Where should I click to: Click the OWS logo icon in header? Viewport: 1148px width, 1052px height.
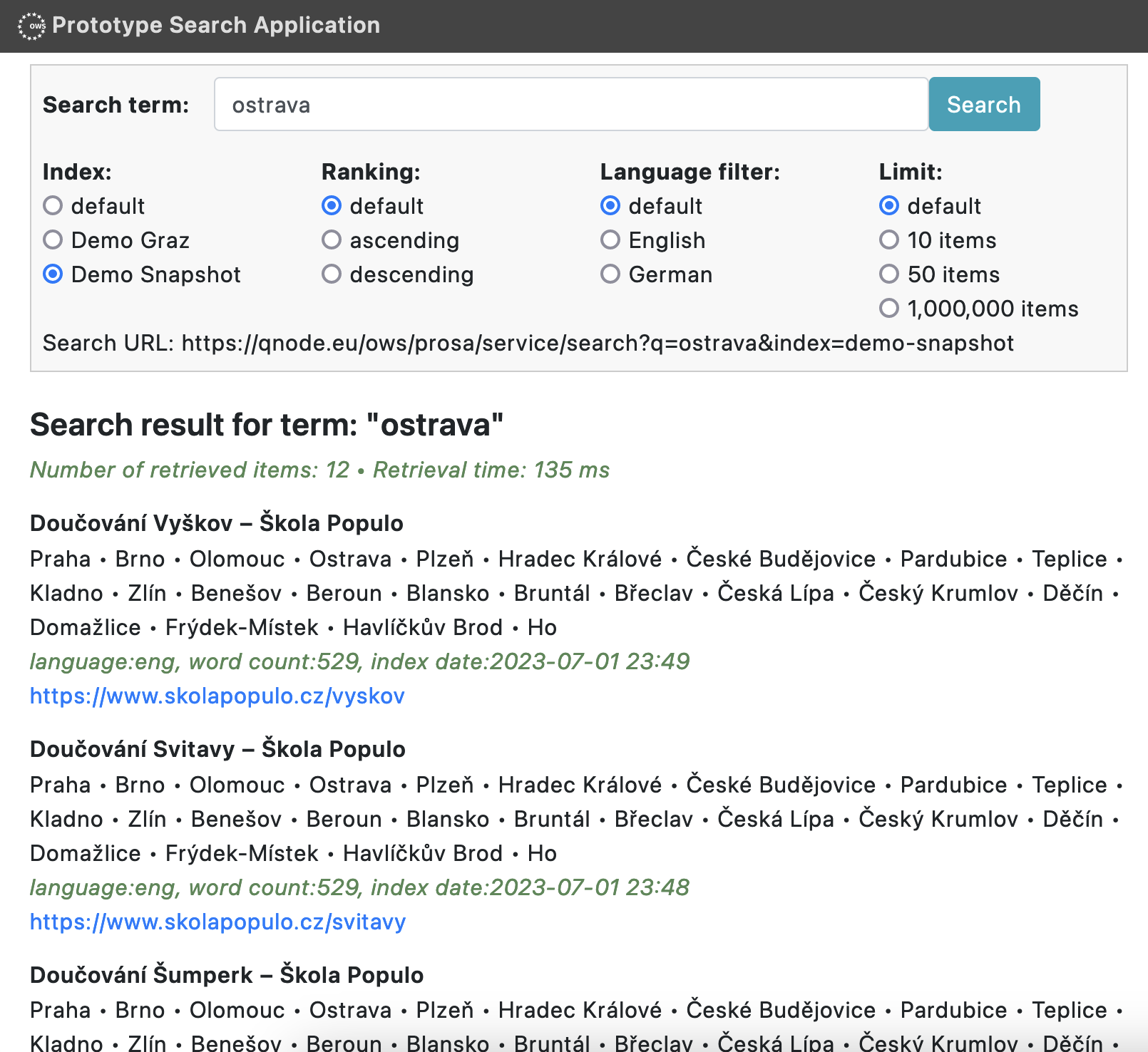tap(31, 26)
